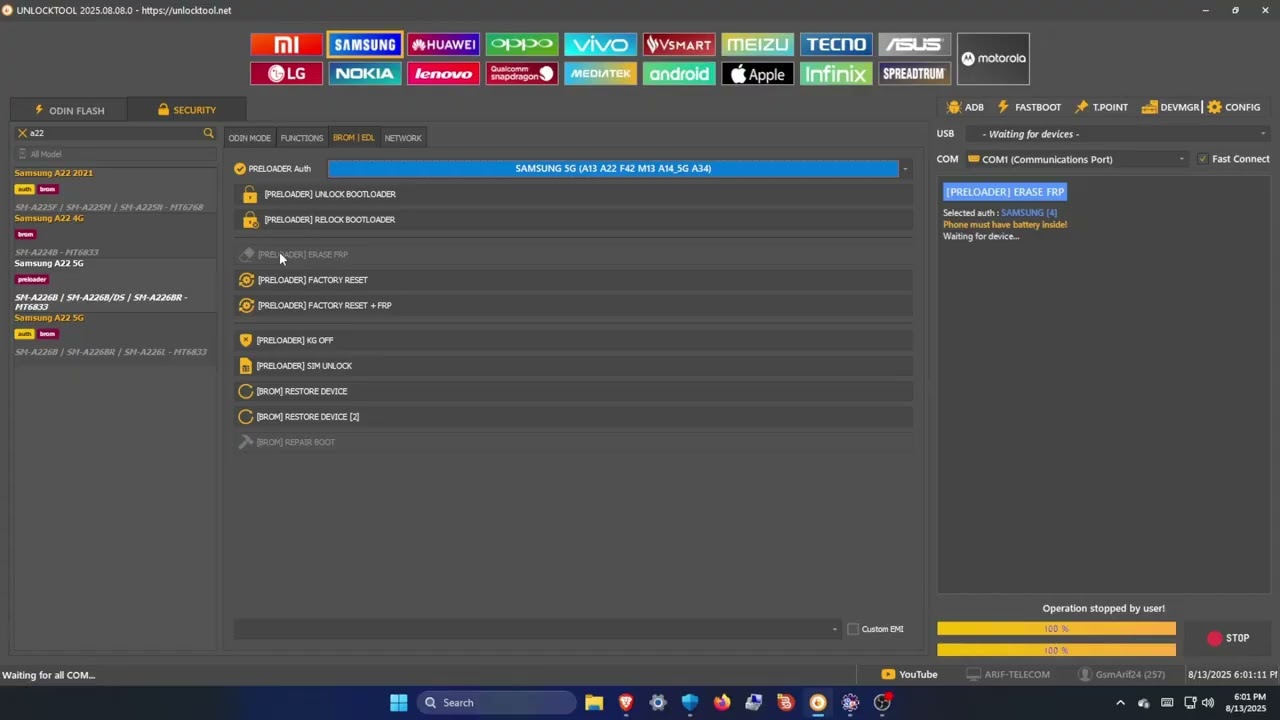Screen dimensions: 1280x720
Task: Click the STOP button
Action: coord(1227,638)
